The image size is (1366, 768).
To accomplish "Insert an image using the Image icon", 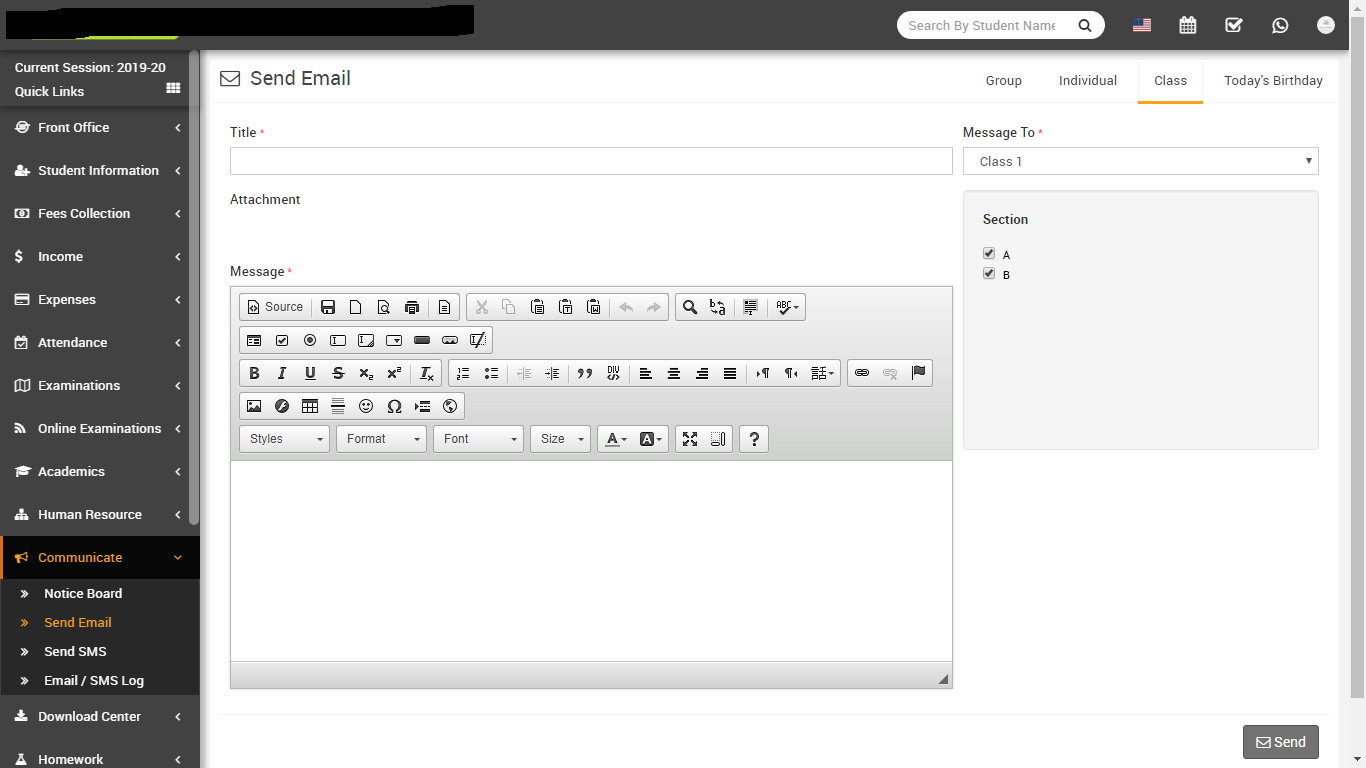I will [254, 406].
